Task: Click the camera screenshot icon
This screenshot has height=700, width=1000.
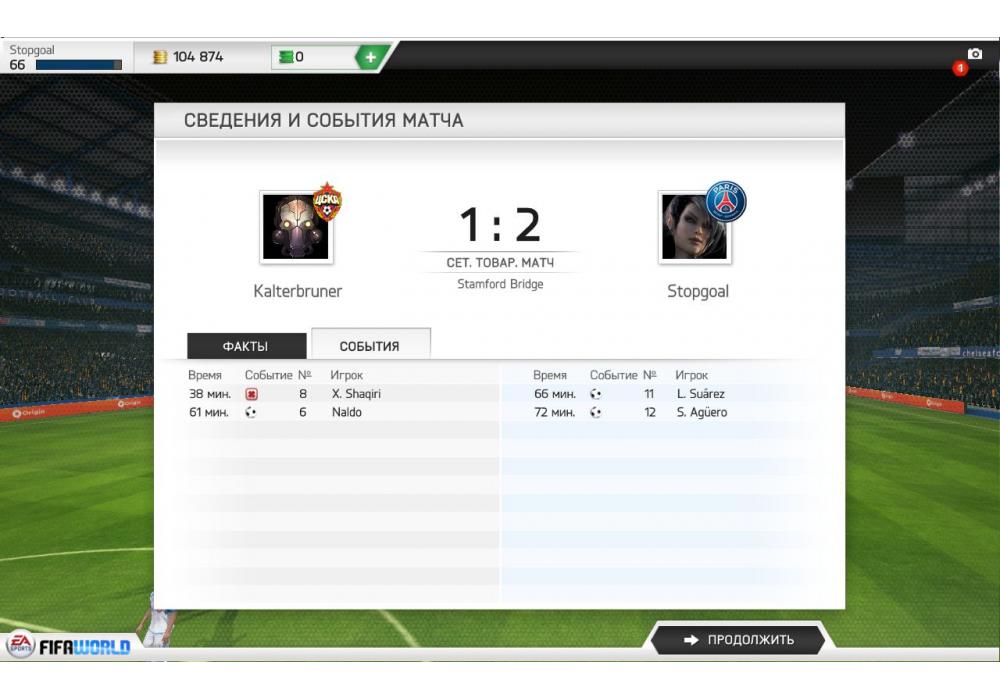Action: pos(974,54)
